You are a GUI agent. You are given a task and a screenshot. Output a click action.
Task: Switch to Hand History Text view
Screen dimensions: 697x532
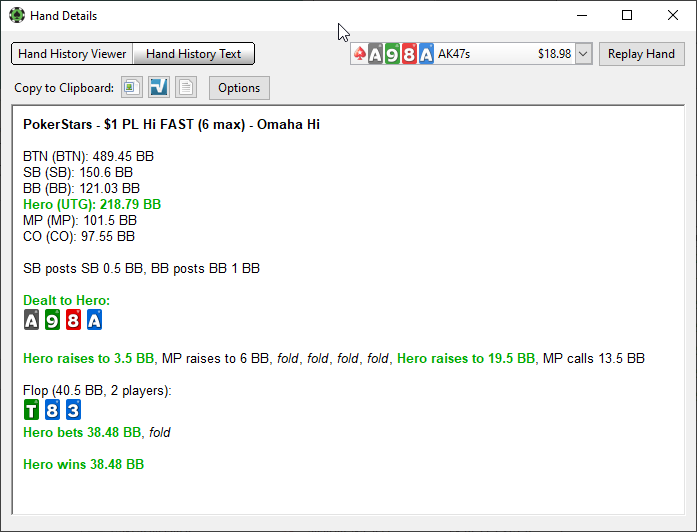click(194, 54)
